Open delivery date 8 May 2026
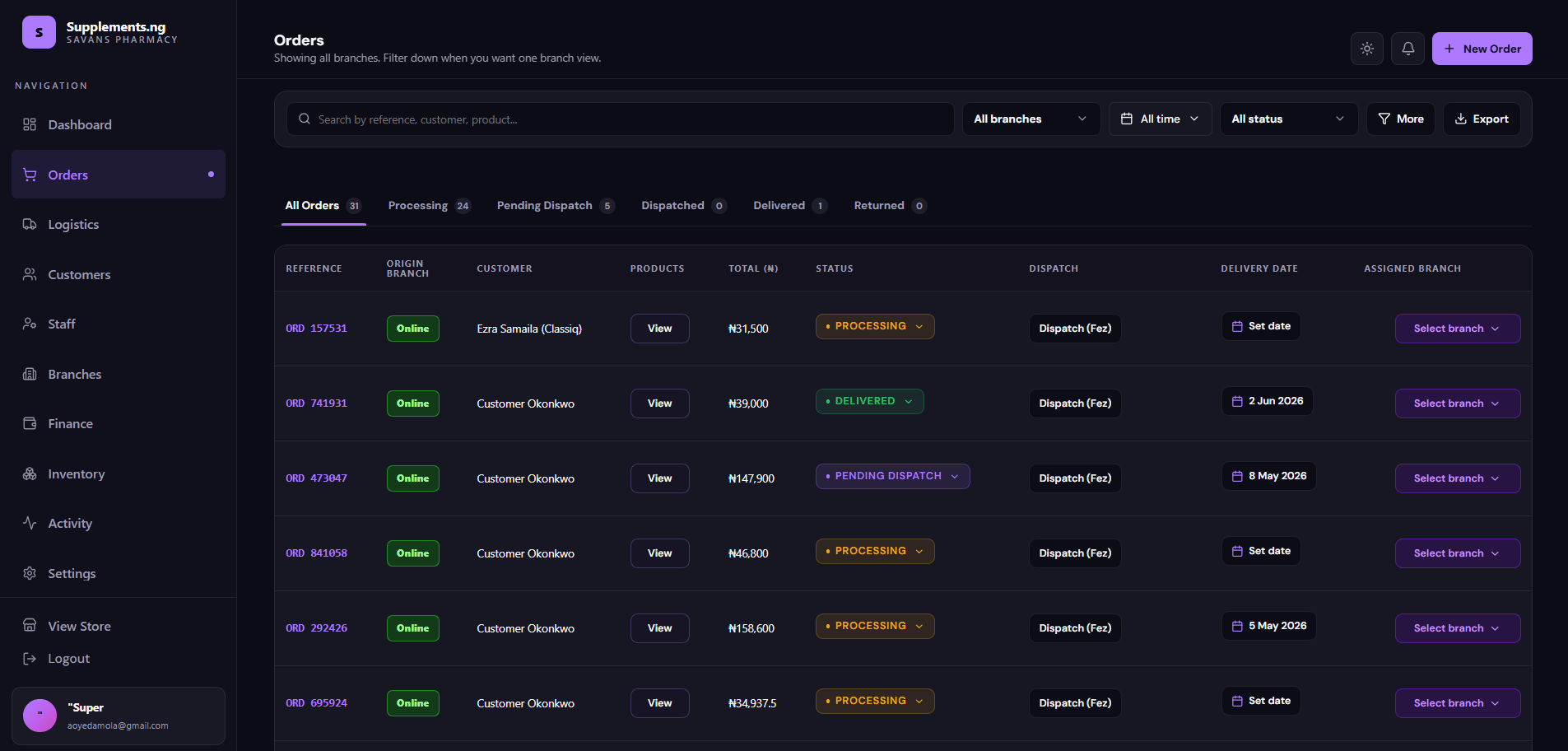Image resolution: width=1568 pixels, height=751 pixels. coord(1268,476)
